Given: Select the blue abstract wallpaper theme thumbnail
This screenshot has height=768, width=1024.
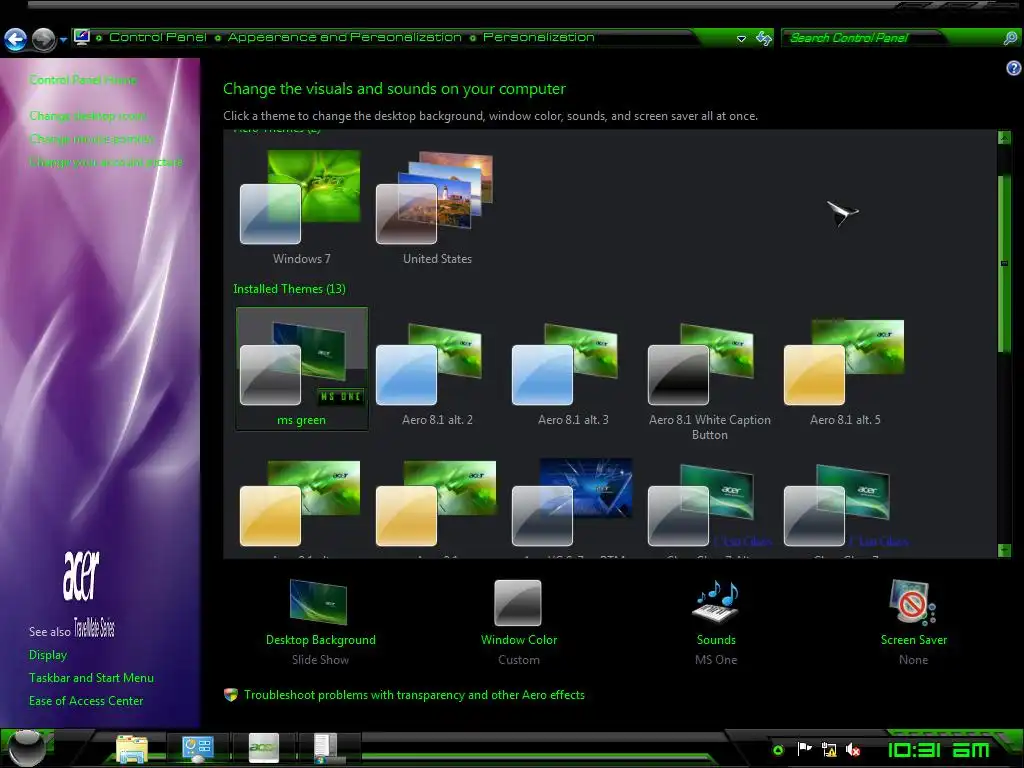Looking at the screenshot, I should (x=573, y=503).
